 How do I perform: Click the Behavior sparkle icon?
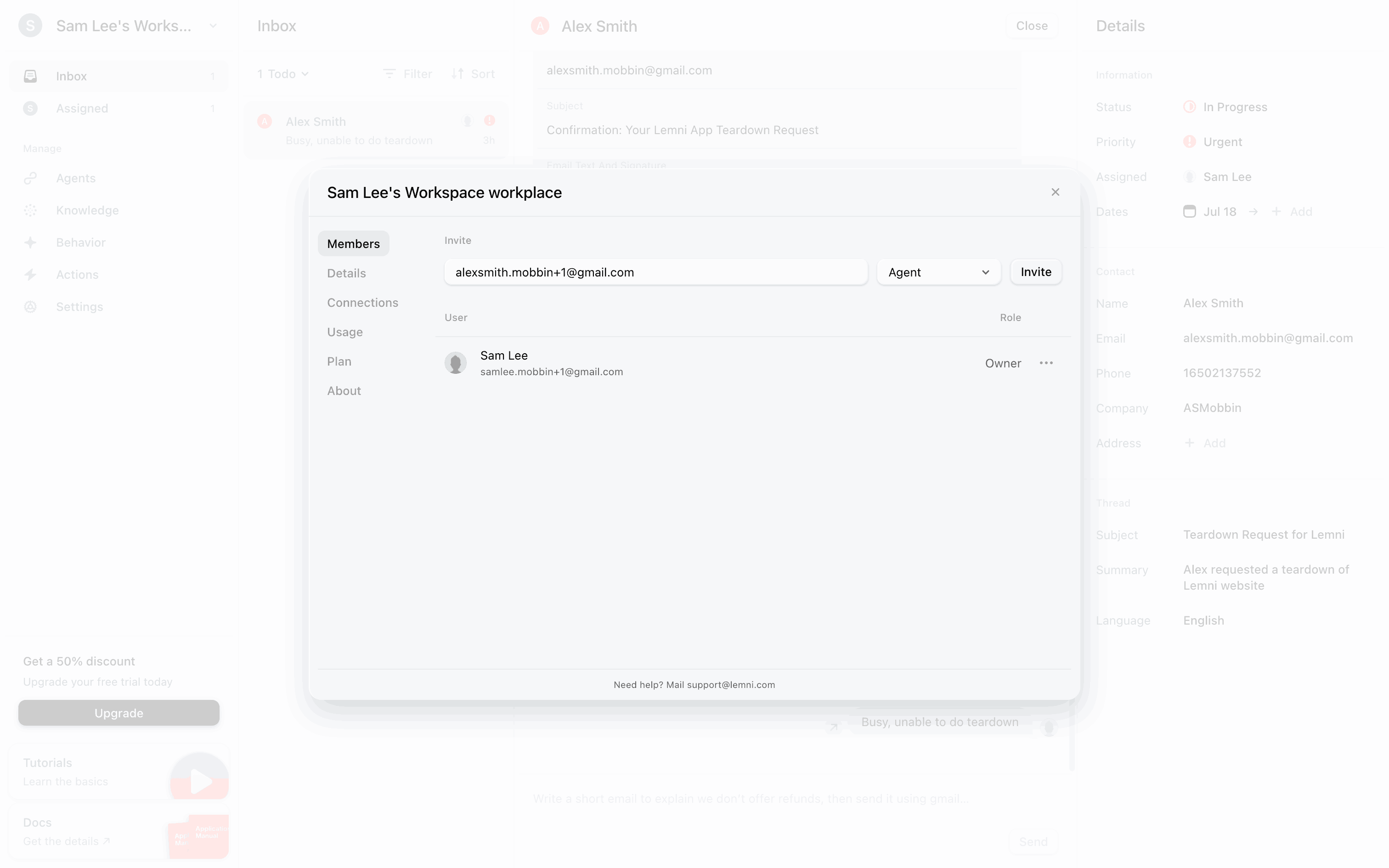pyautogui.click(x=30, y=242)
